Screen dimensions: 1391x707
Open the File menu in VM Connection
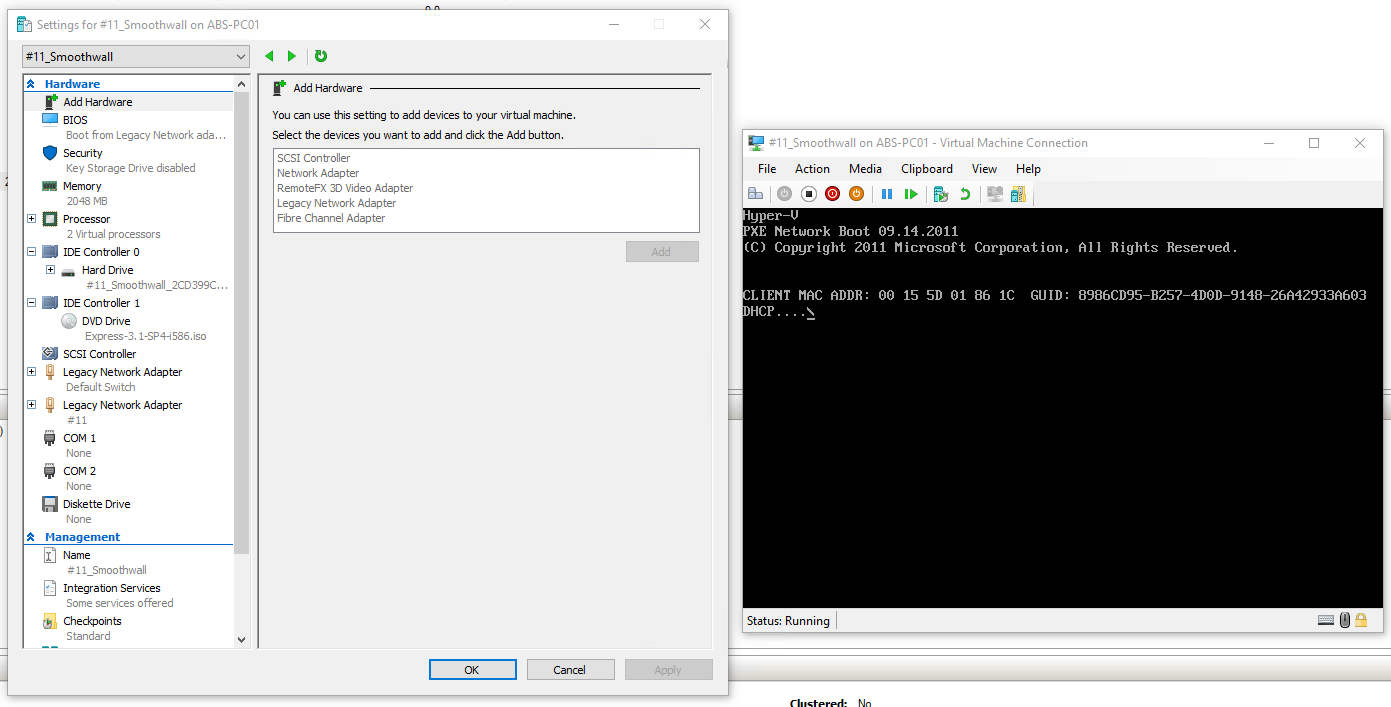pyautogui.click(x=767, y=169)
